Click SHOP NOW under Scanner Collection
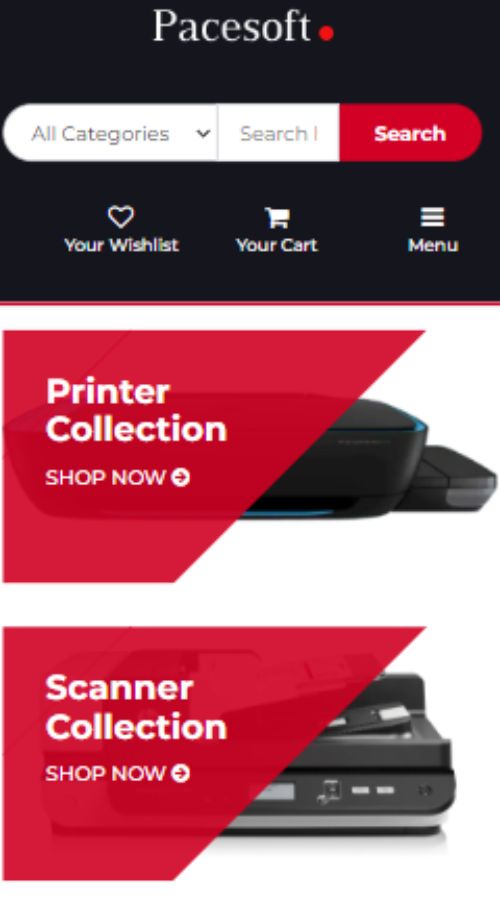The image size is (500, 900). 105,773
